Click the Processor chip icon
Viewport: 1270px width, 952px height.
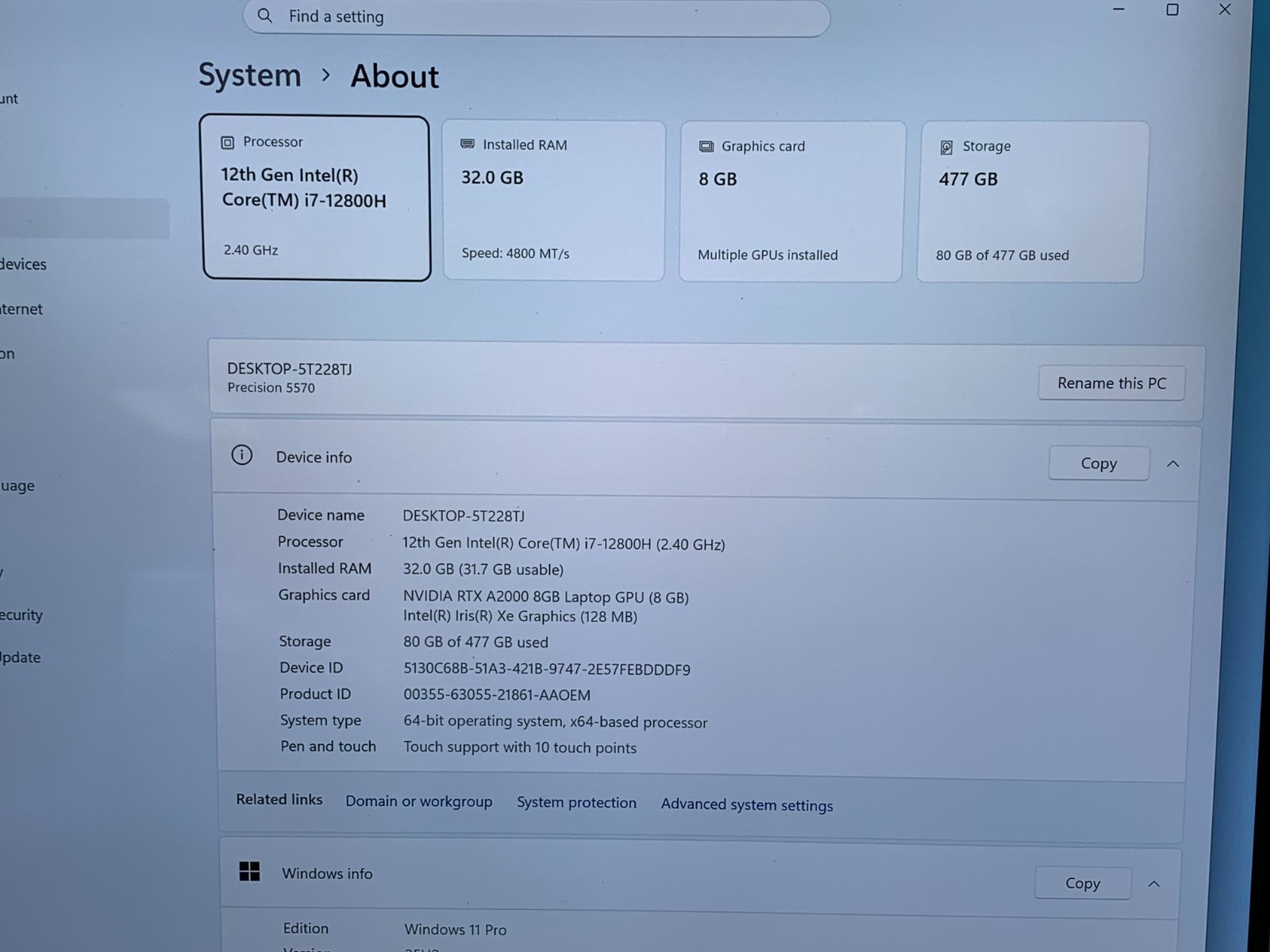(x=228, y=143)
